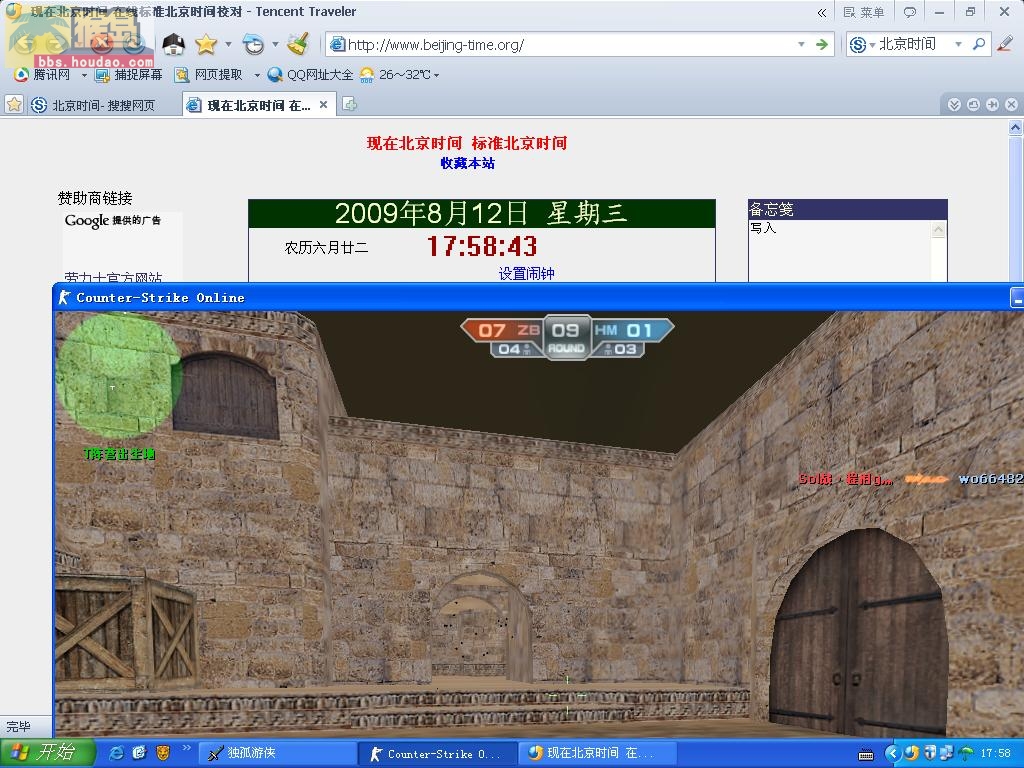Open the 菜单 menu
This screenshot has width=1024, height=768.
pos(864,12)
